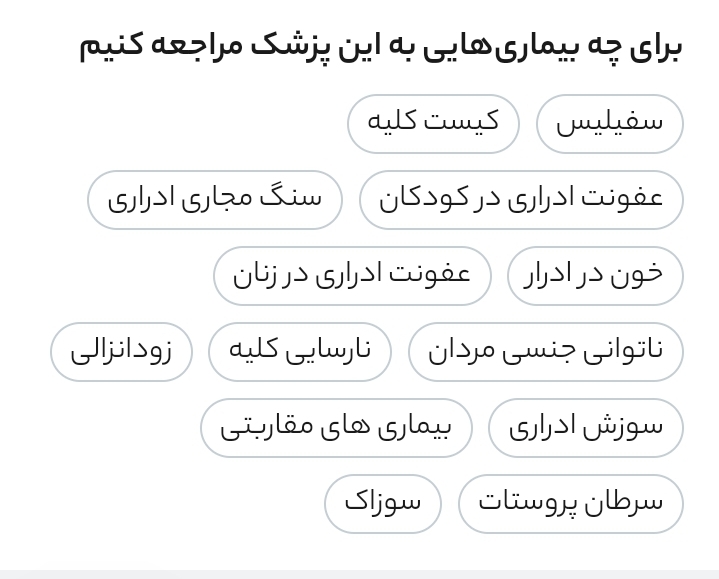
Task: Click the سفیلیس tag
Action: pos(609,124)
